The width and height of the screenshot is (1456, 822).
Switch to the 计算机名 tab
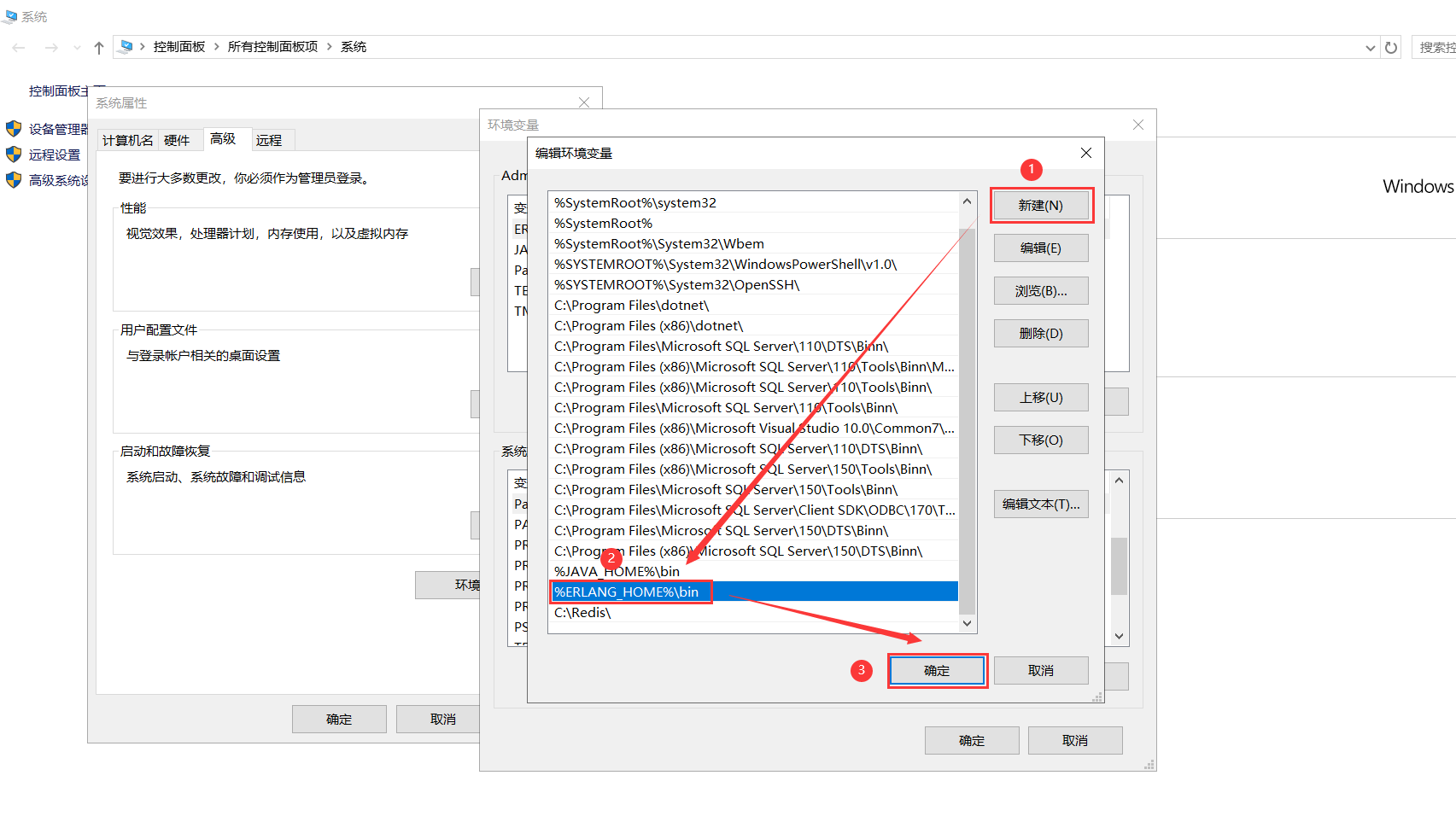click(128, 140)
